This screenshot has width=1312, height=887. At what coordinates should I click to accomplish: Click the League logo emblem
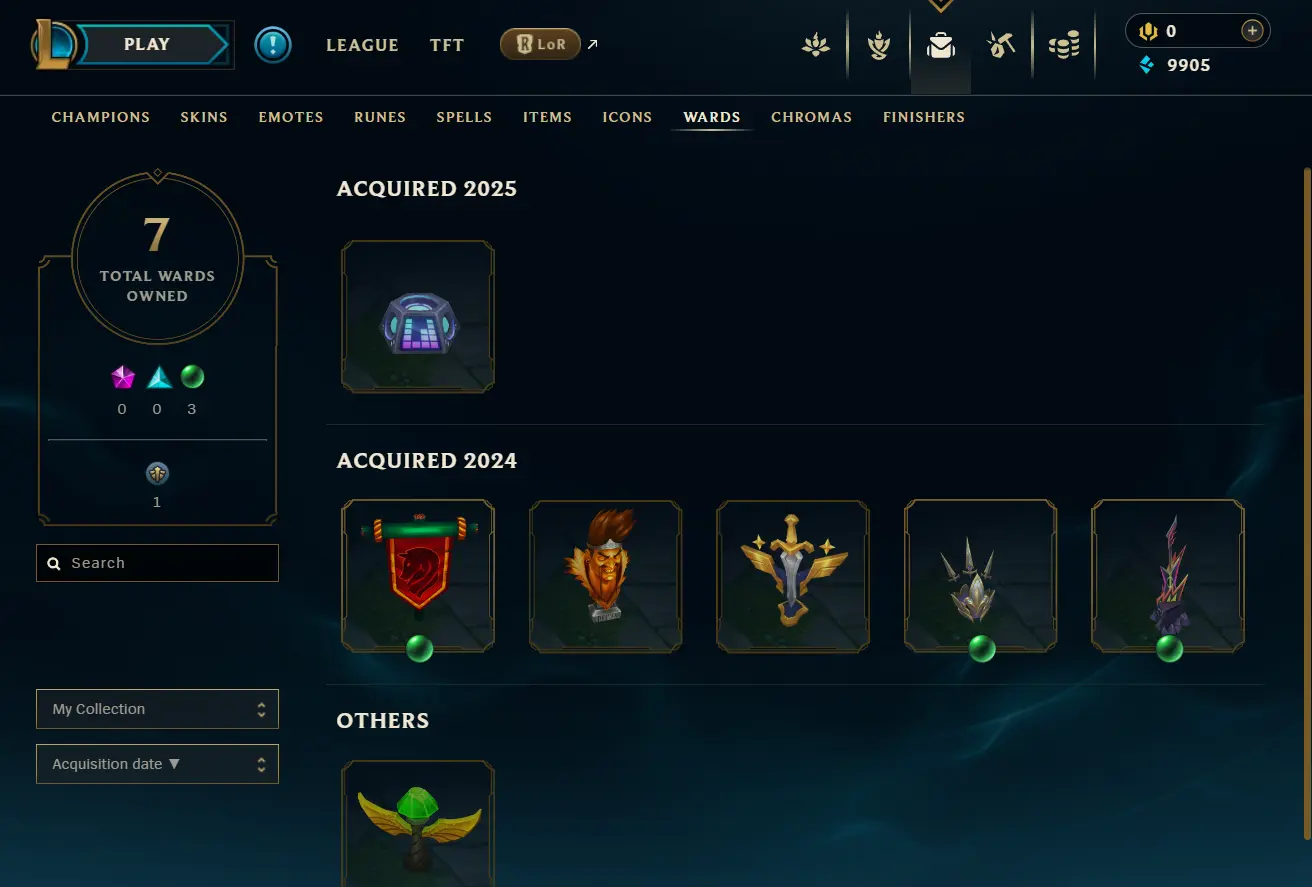pos(51,44)
